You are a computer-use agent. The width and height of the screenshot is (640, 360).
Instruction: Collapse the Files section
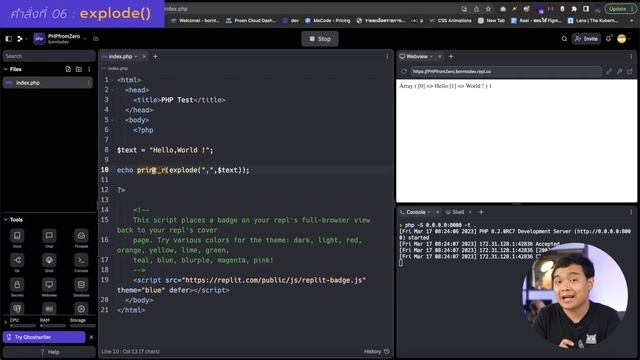pyautogui.click(x=6, y=69)
